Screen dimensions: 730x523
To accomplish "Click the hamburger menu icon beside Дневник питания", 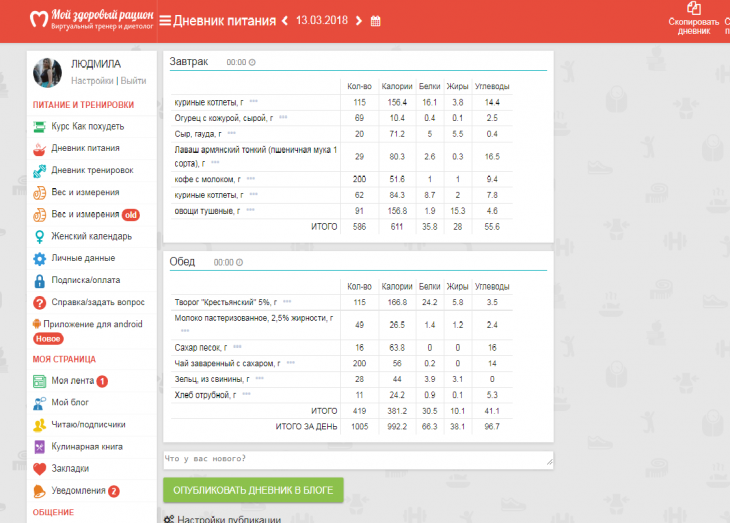I will click(164, 21).
